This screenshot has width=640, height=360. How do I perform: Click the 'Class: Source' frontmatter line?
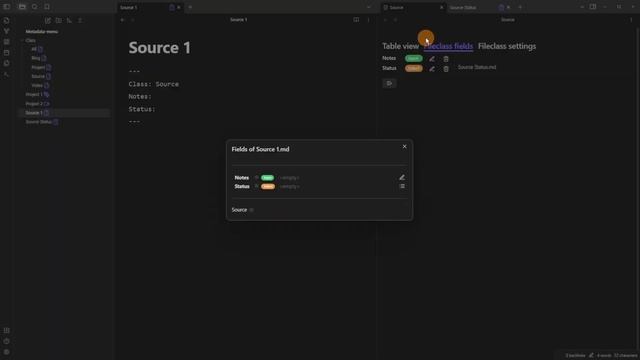tap(153, 84)
